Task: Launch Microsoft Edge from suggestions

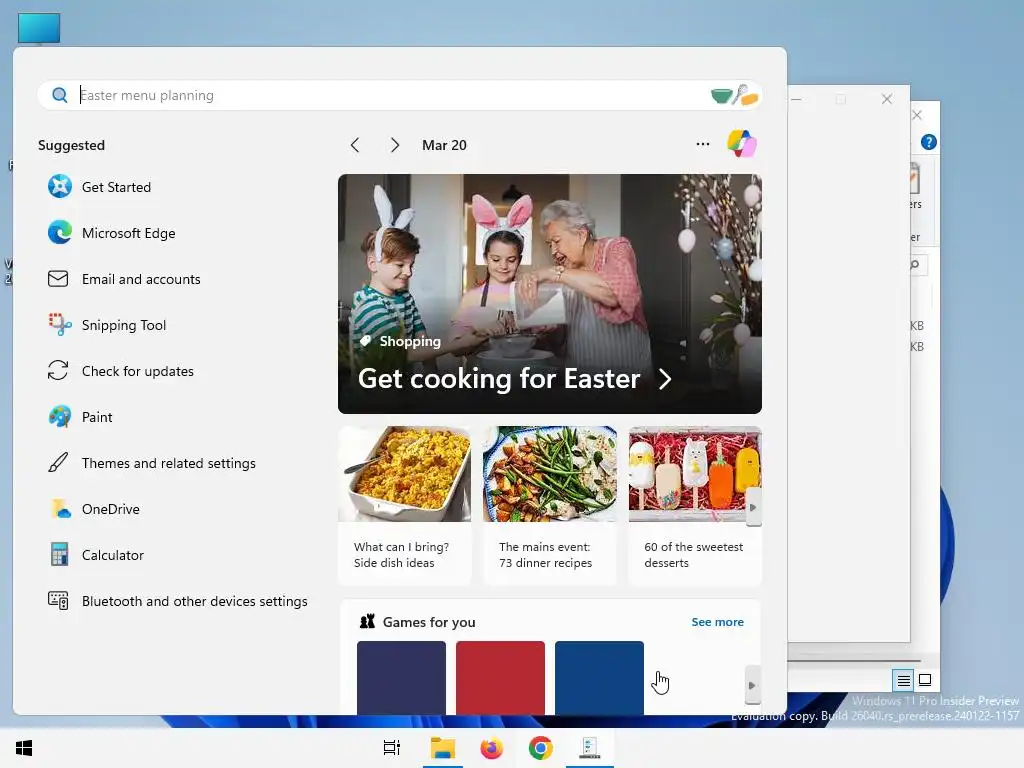Action: point(129,233)
